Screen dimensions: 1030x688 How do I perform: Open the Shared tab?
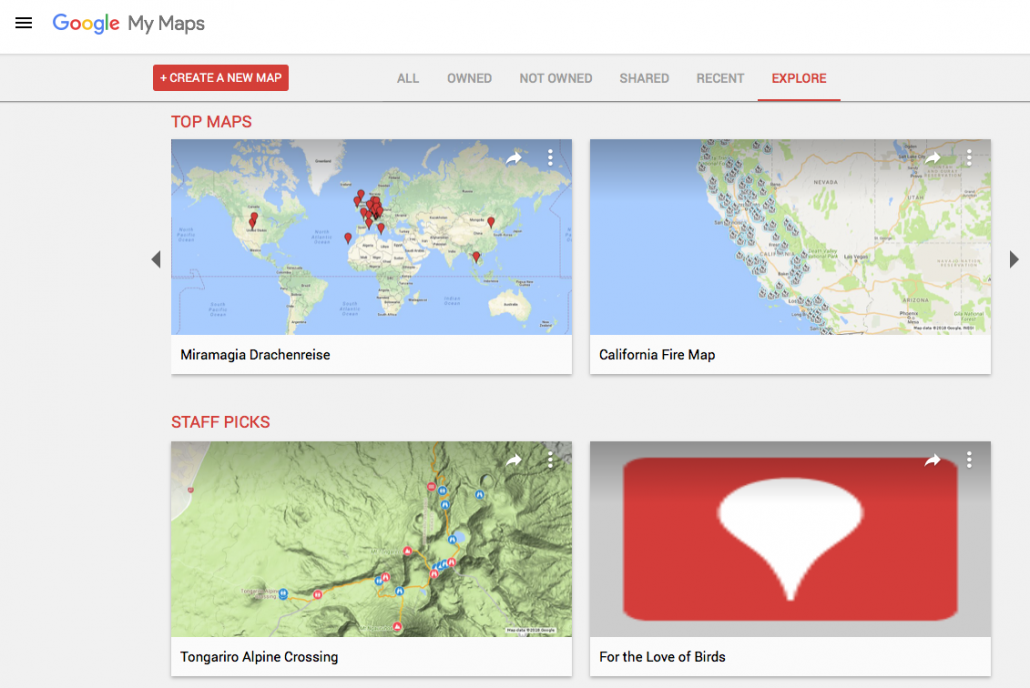pyautogui.click(x=644, y=78)
